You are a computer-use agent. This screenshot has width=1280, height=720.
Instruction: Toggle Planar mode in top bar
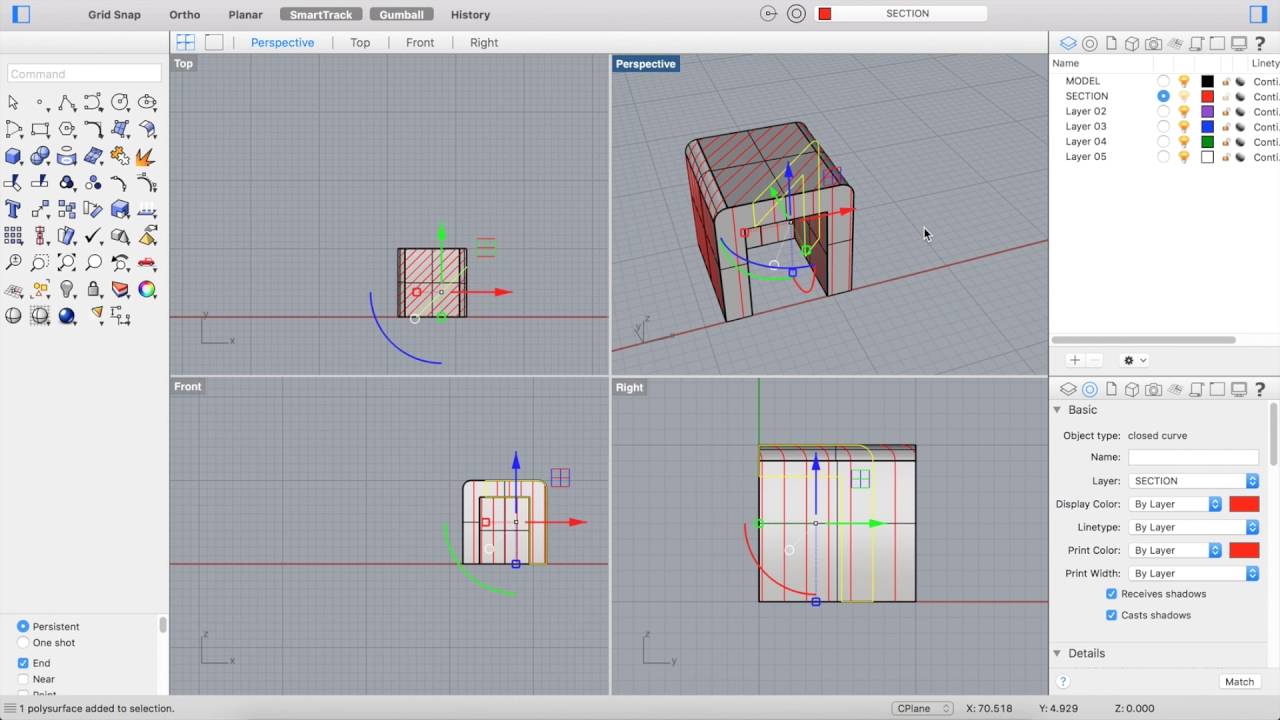pos(245,15)
